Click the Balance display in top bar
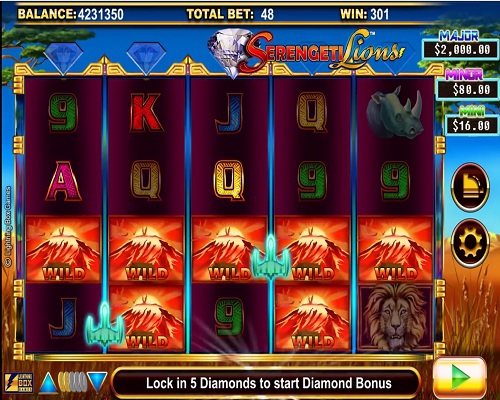The height and width of the screenshot is (400, 500). [x=71, y=14]
